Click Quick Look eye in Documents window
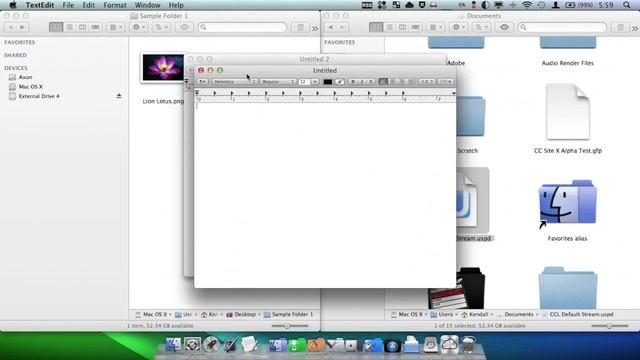The image size is (640, 360). tap(504, 27)
